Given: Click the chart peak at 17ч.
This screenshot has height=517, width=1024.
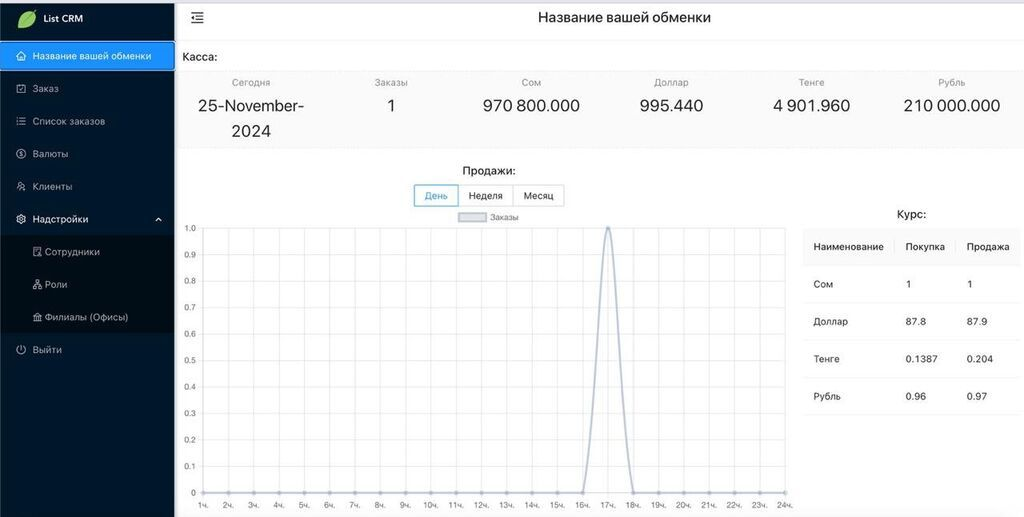Looking at the screenshot, I should point(608,228).
